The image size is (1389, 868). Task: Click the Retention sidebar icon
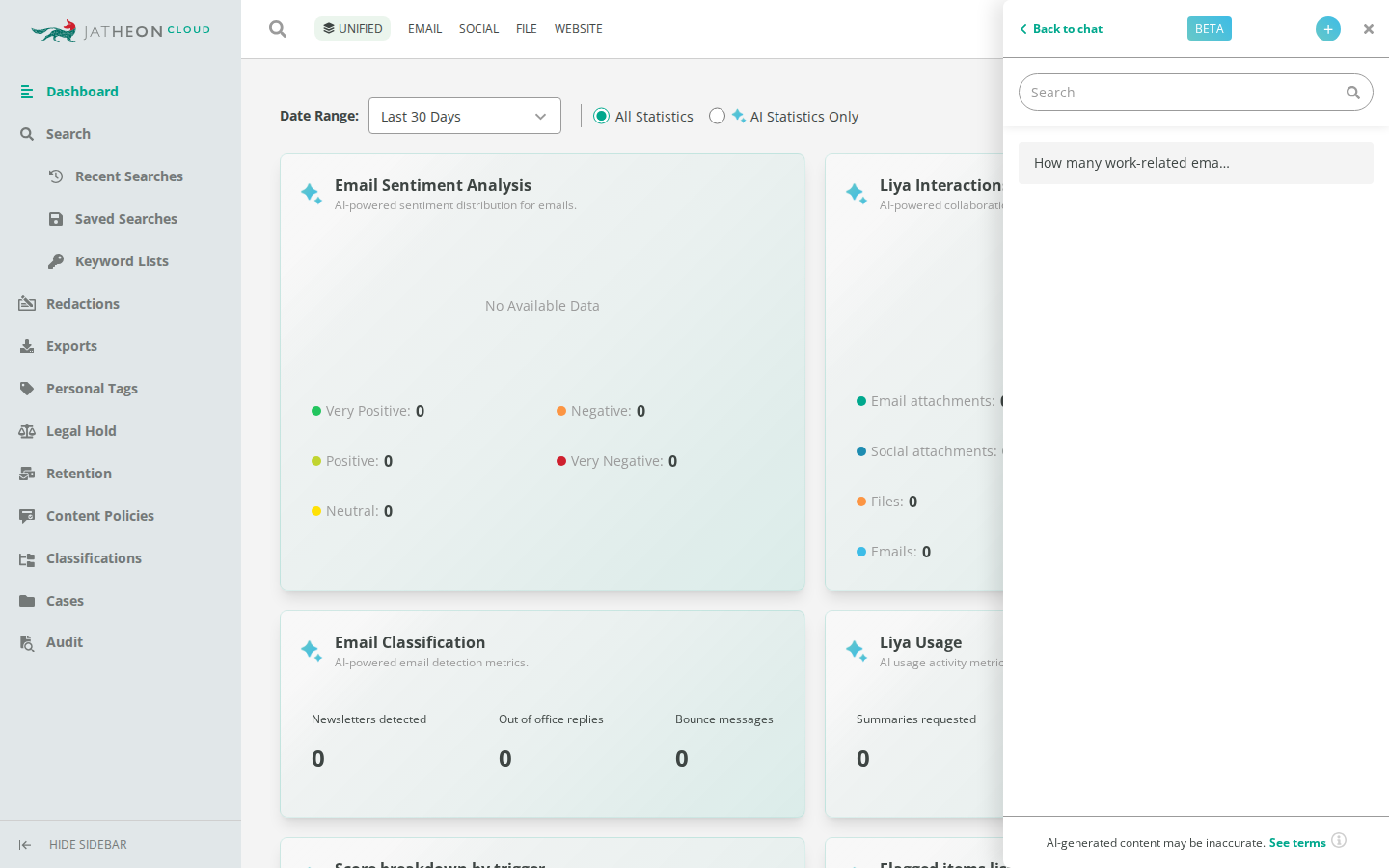pos(27,474)
